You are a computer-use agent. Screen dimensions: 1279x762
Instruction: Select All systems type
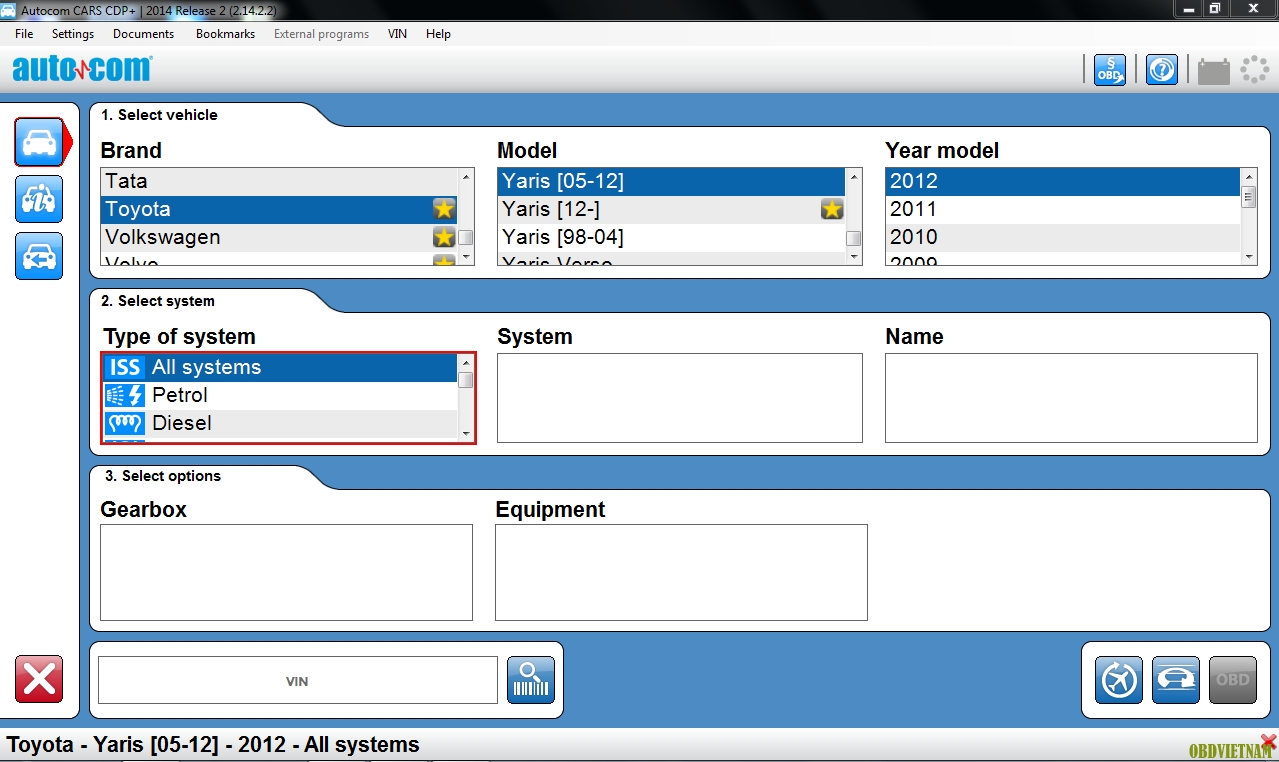pos(281,367)
